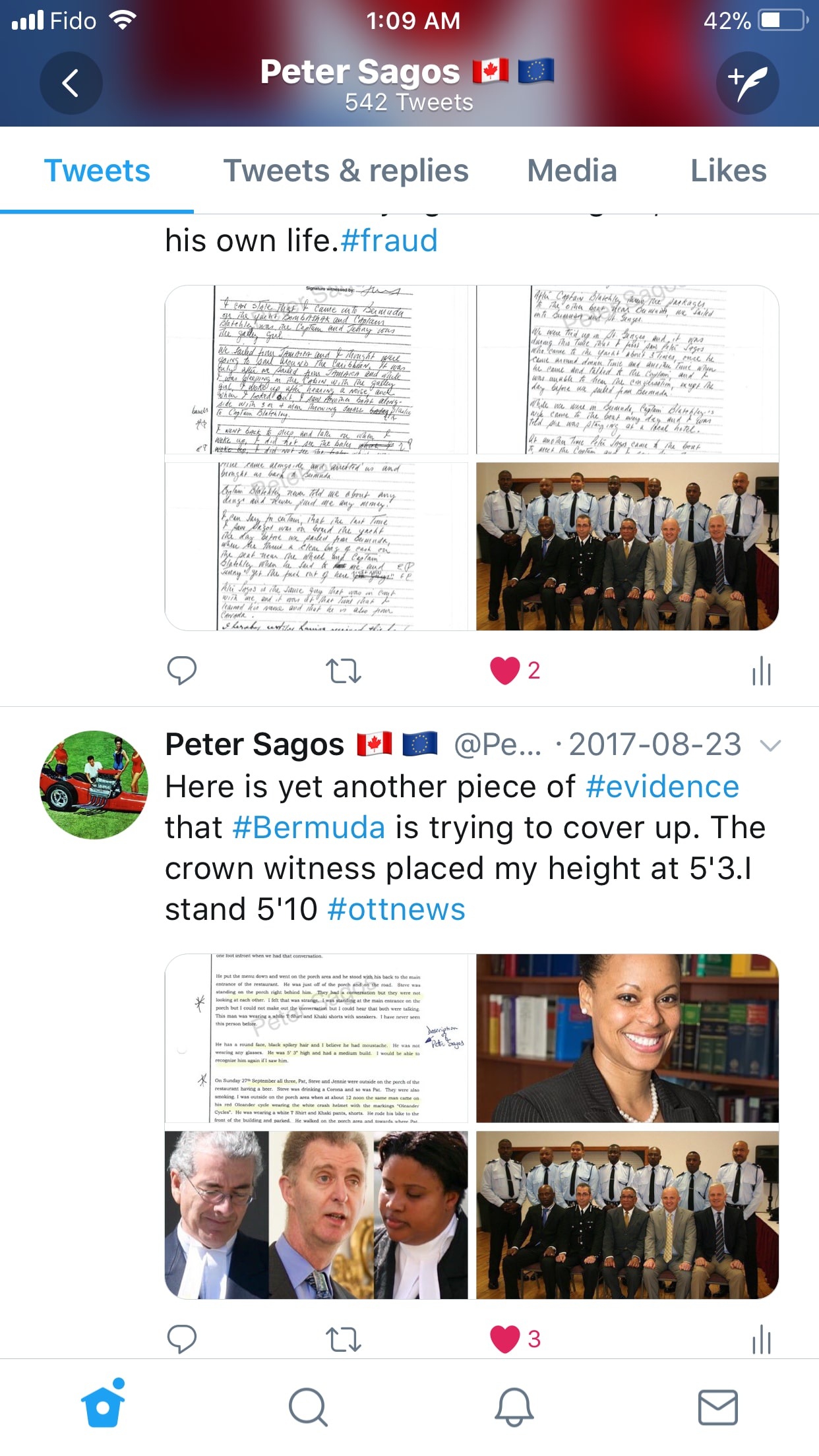Screen dimensions: 819x1456
Task: Retweet the #evidence tweet
Action: [344, 1340]
